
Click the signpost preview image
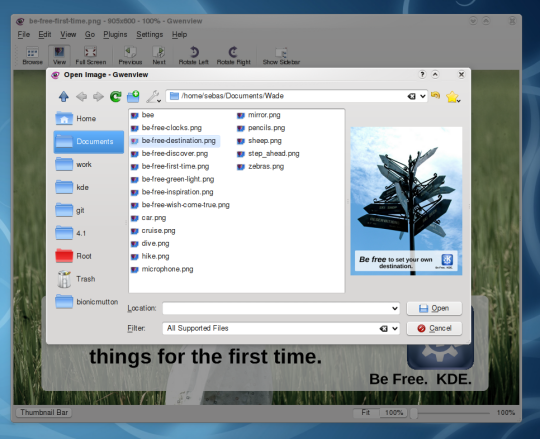click(x=406, y=201)
